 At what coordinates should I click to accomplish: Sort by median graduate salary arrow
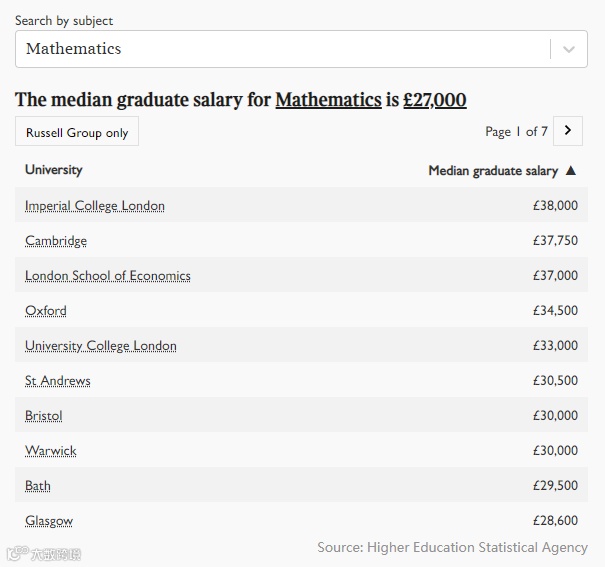[x=571, y=170]
